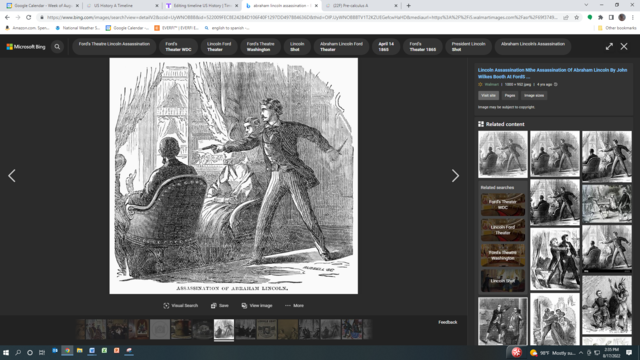Open Windows taskbar search
This screenshot has height=360, width=640.
[18, 352]
